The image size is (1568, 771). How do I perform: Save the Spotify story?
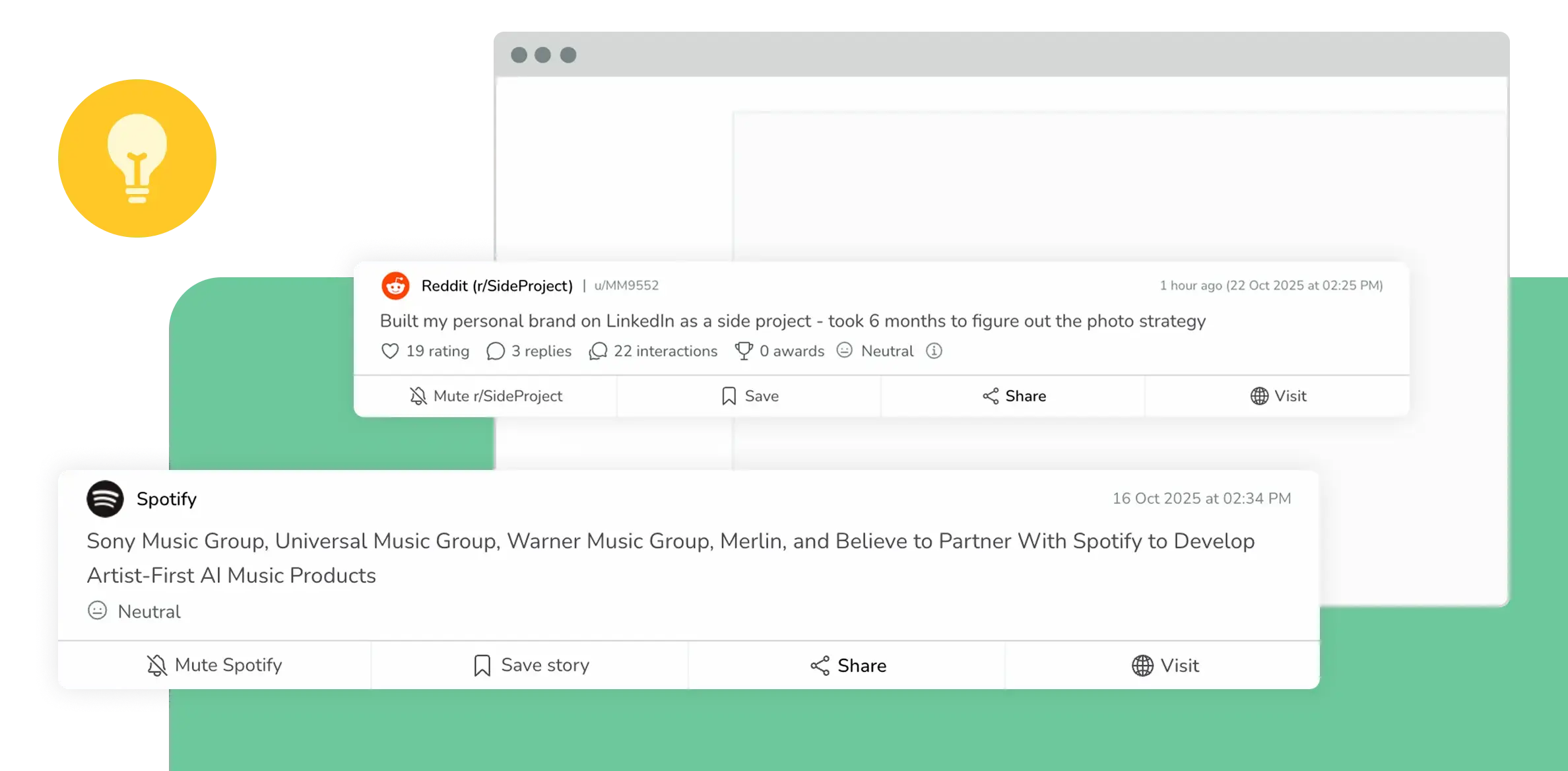[x=531, y=665]
